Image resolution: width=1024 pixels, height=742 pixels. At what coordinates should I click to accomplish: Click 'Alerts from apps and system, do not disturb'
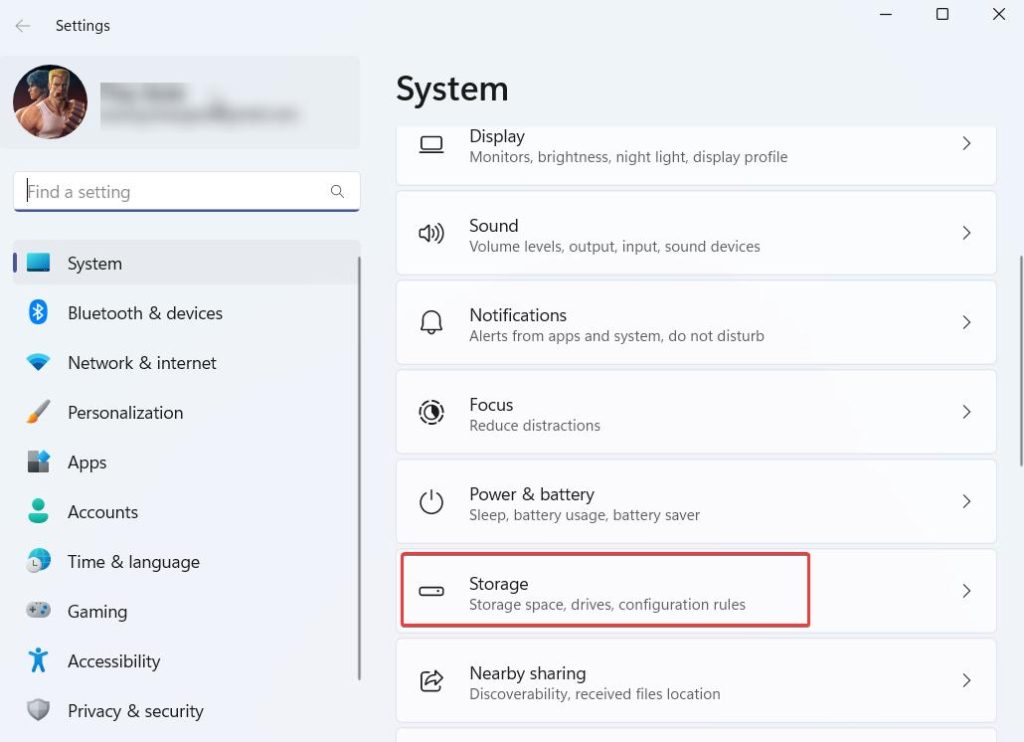[616, 336]
